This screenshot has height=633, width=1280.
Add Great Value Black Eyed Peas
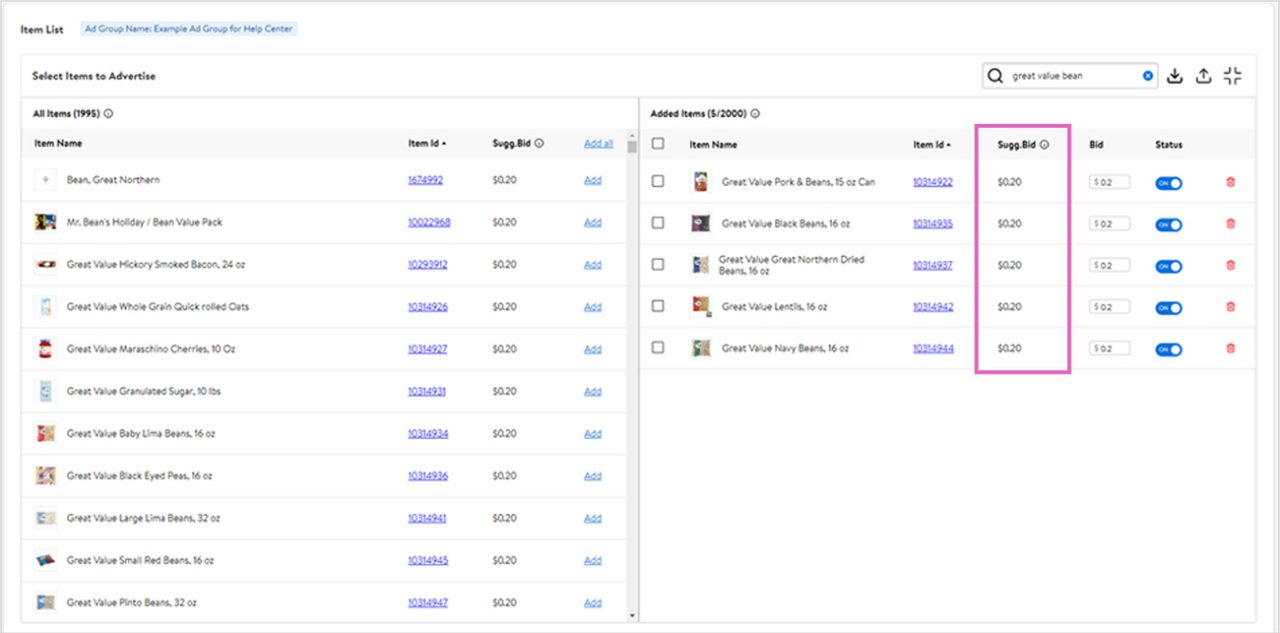[x=593, y=476]
